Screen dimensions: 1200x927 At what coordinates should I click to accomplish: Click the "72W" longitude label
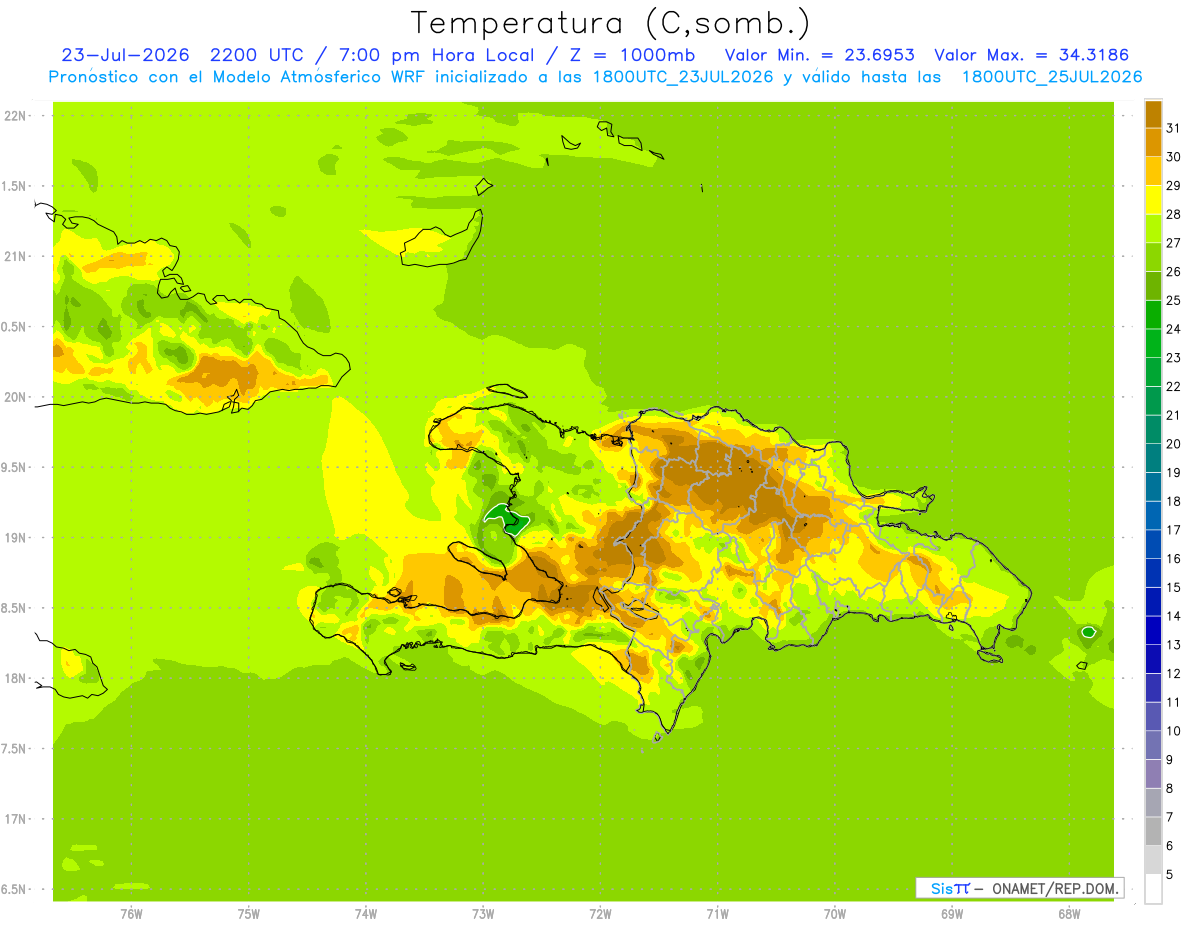tap(600, 914)
